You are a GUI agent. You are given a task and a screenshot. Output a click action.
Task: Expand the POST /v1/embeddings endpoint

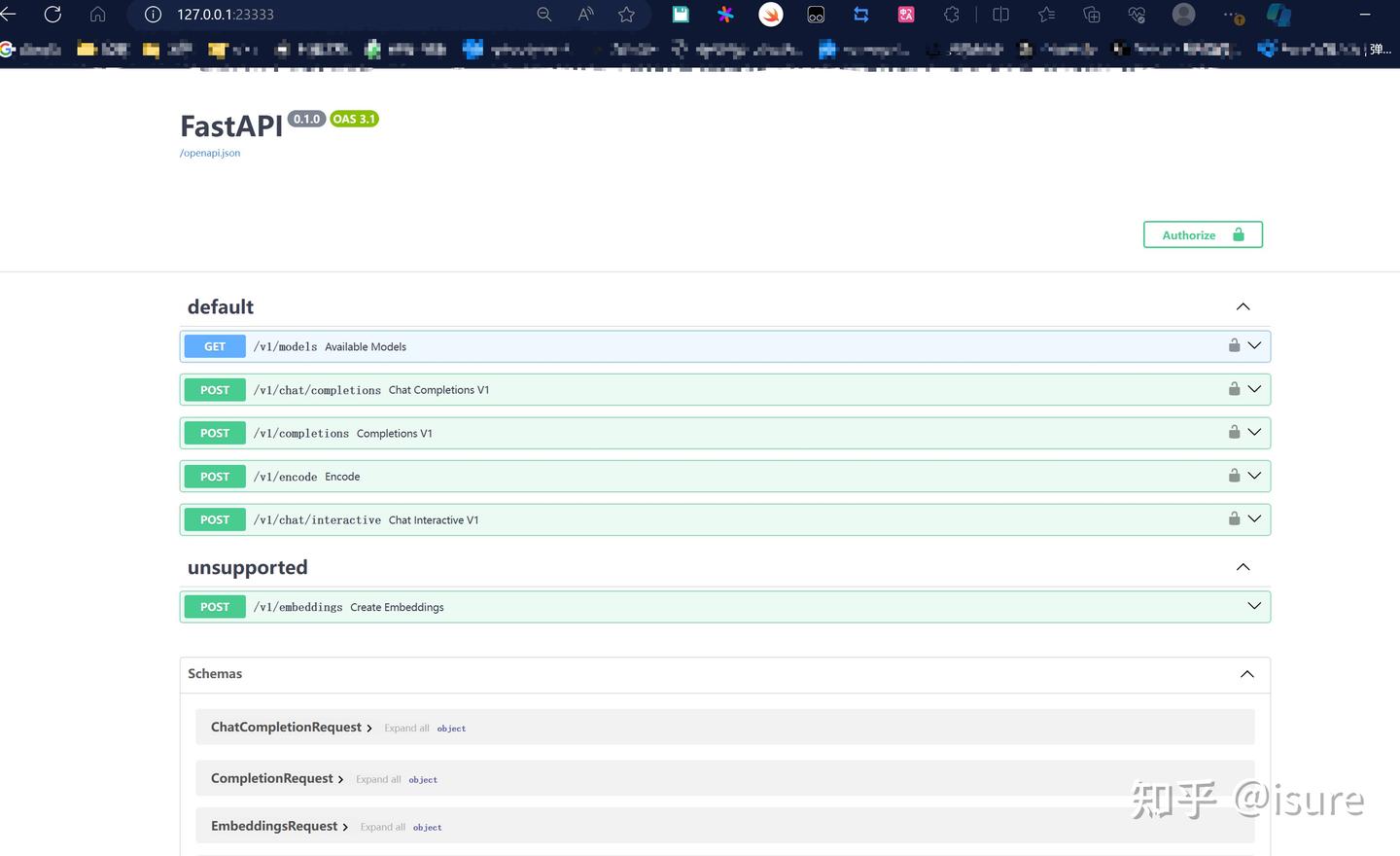pos(1253,604)
